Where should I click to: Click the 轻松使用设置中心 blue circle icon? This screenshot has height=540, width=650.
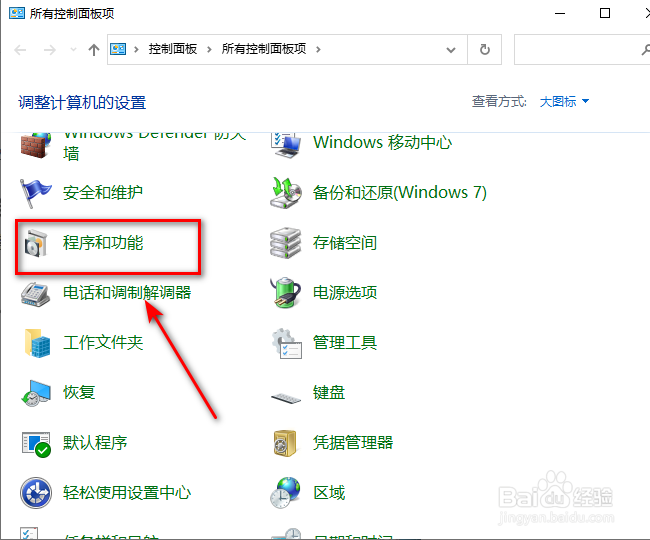36,493
